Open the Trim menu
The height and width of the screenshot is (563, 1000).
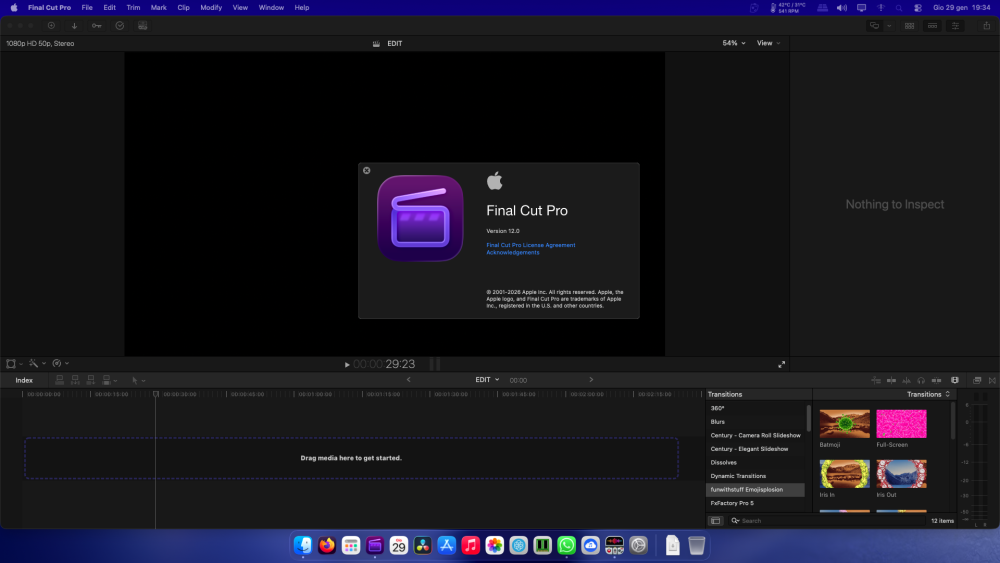tap(133, 8)
